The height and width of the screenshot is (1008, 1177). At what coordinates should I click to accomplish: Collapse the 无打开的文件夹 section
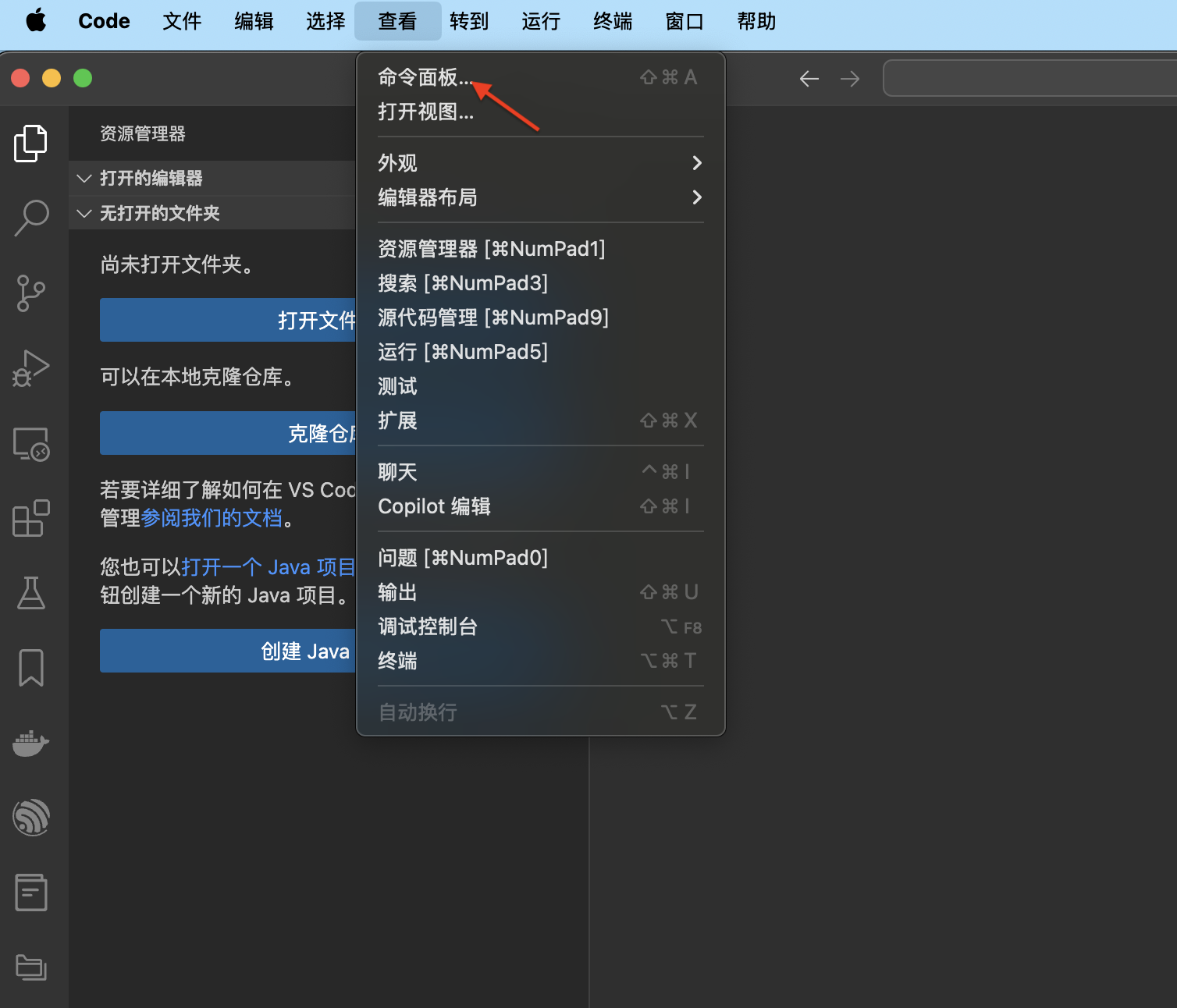pos(212,213)
